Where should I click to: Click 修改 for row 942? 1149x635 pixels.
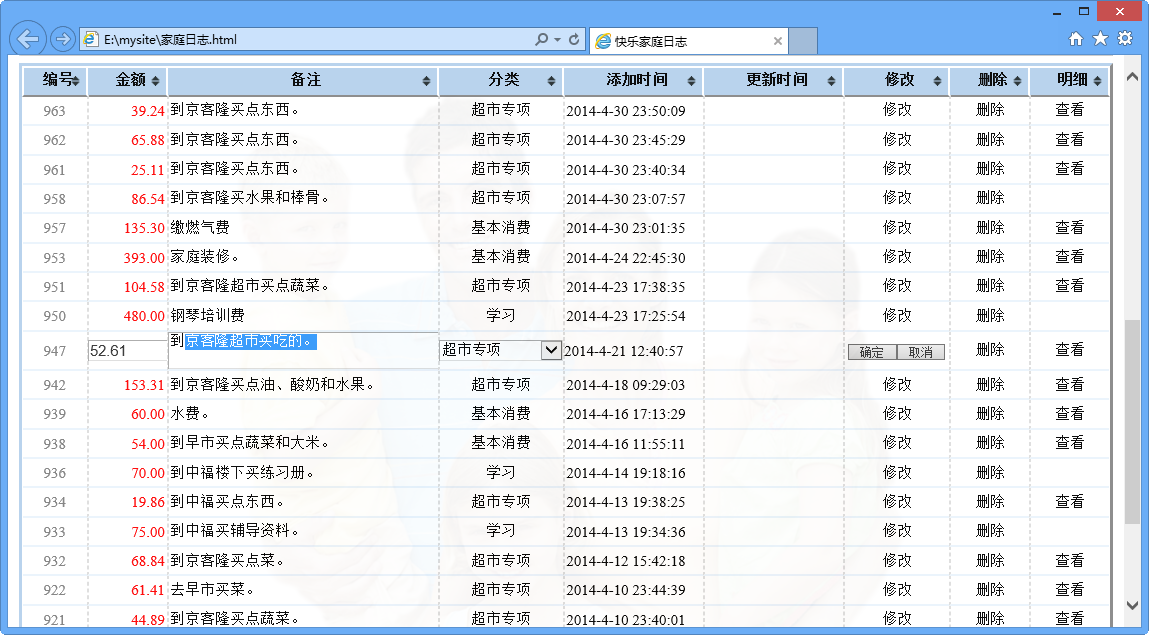click(897, 385)
